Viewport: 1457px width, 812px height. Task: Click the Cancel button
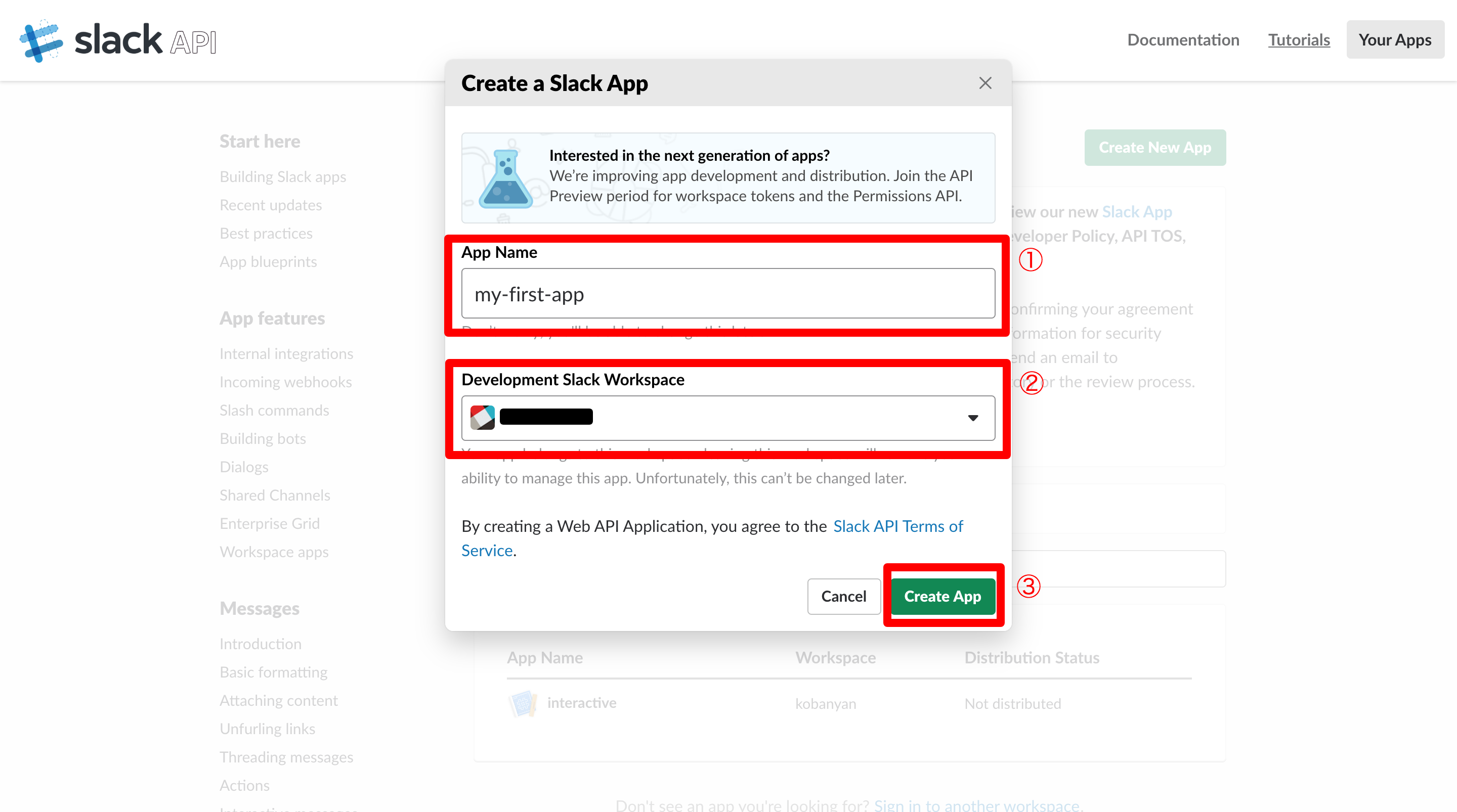pyautogui.click(x=843, y=596)
